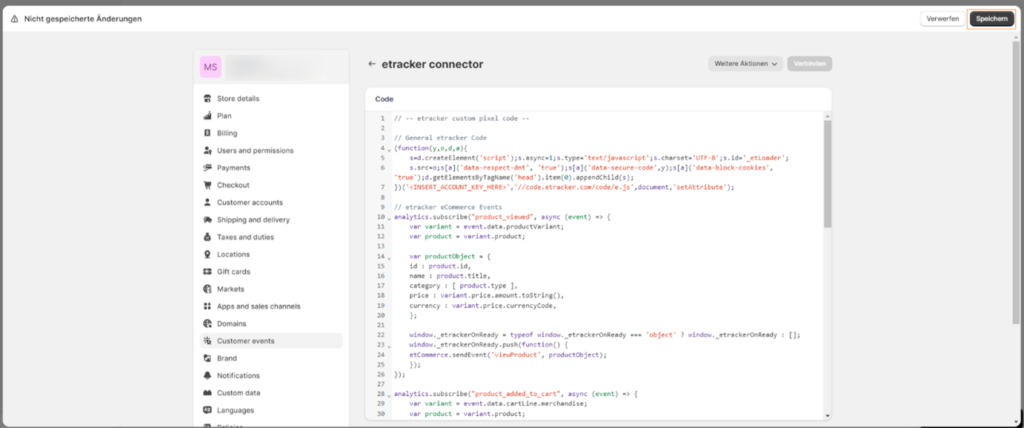Click the Users and permissions icon
Viewport: 1024px width, 428px height.
[208, 150]
